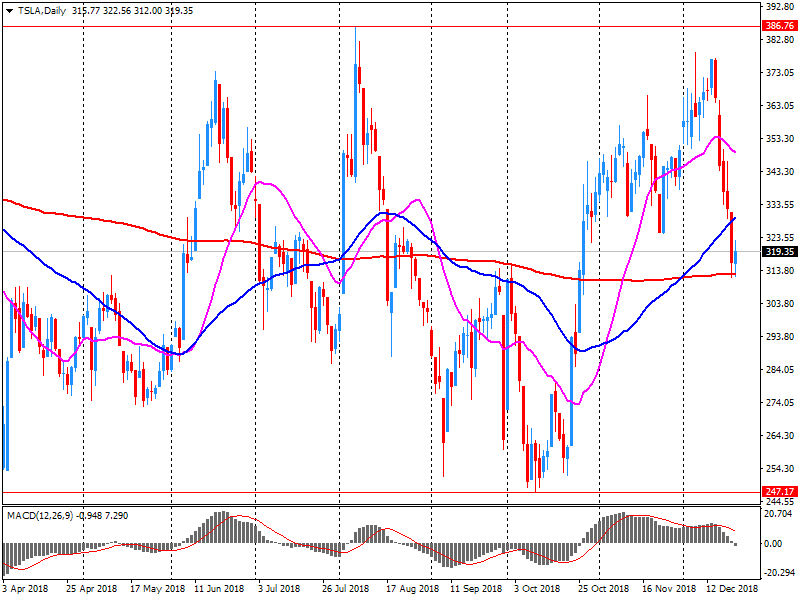Click the 284.05 price scale value
The width and height of the screenshot is (800, 600).
click(780, 369)
